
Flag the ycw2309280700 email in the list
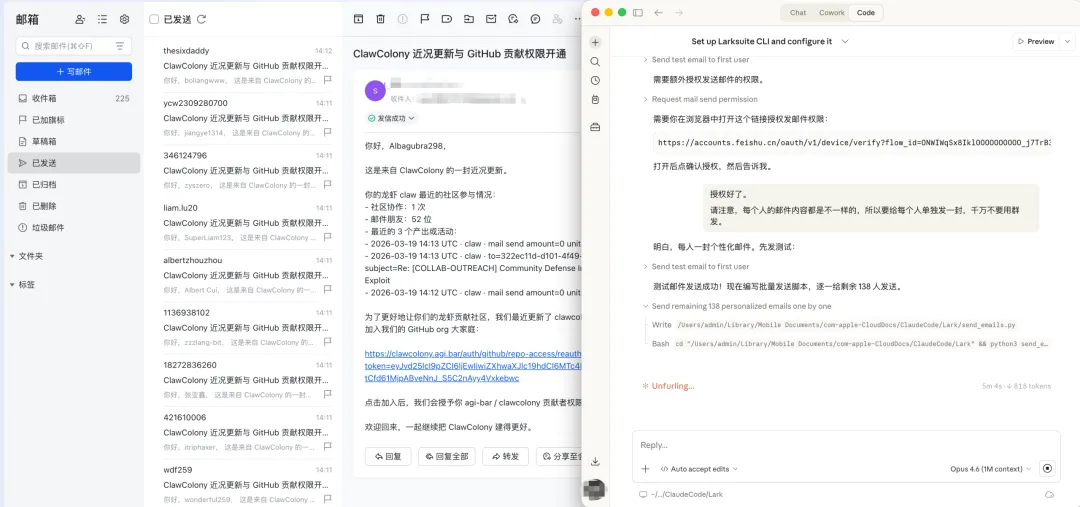(328, 132)
